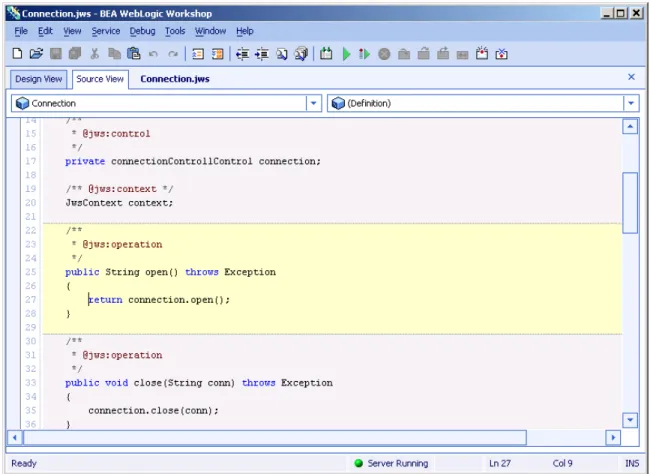
Task: Click the vertical scrollbar thumb
Action: point(630,203)
